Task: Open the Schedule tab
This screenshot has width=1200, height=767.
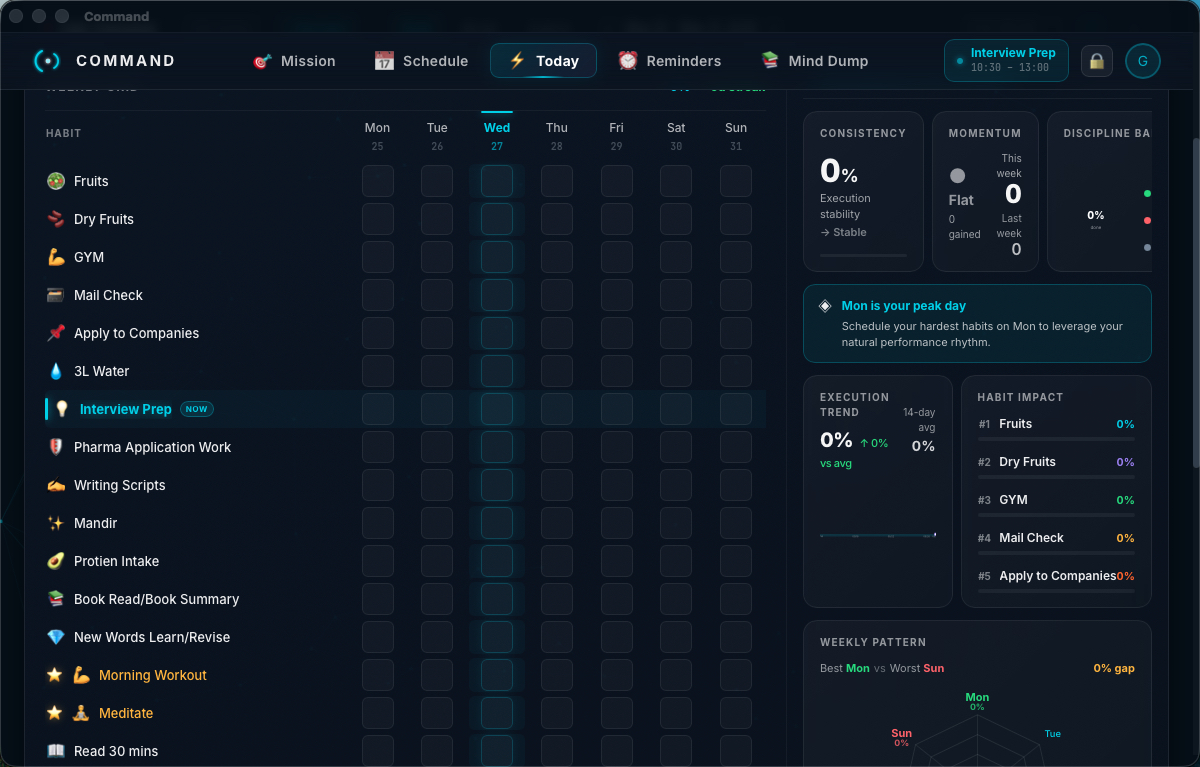Action: [421, 61]
